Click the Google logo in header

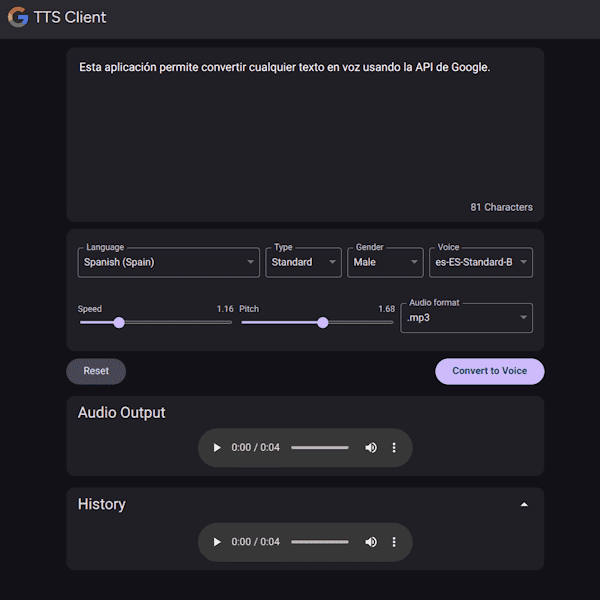pyautogui.click(x=18, y=17)
